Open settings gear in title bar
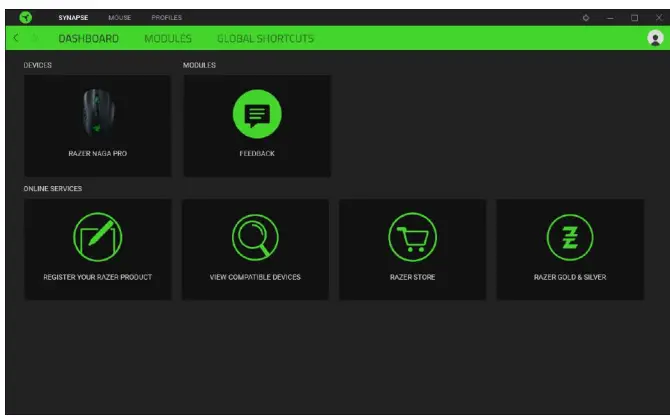Image resolution: width=670 pixels, height=419 pixels. pos(586,18)
